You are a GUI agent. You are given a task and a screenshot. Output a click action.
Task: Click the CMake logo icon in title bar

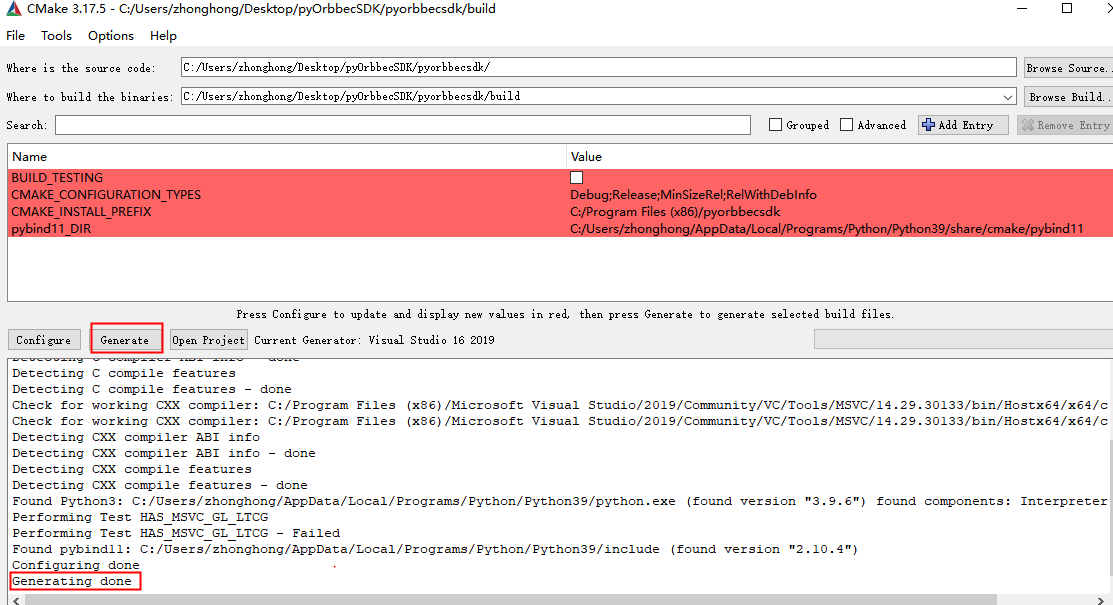point(13,9)
